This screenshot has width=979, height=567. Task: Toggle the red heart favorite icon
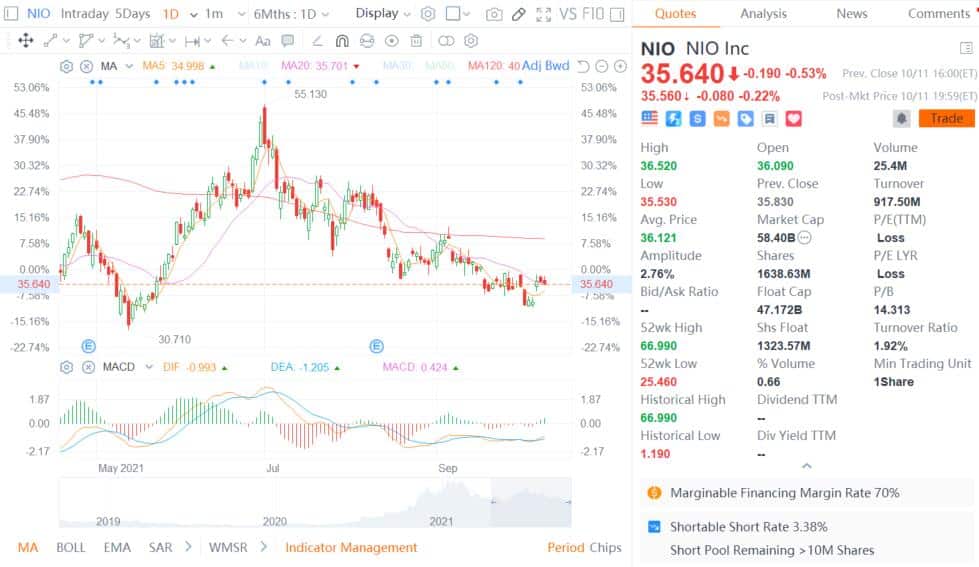pos(794,119)
